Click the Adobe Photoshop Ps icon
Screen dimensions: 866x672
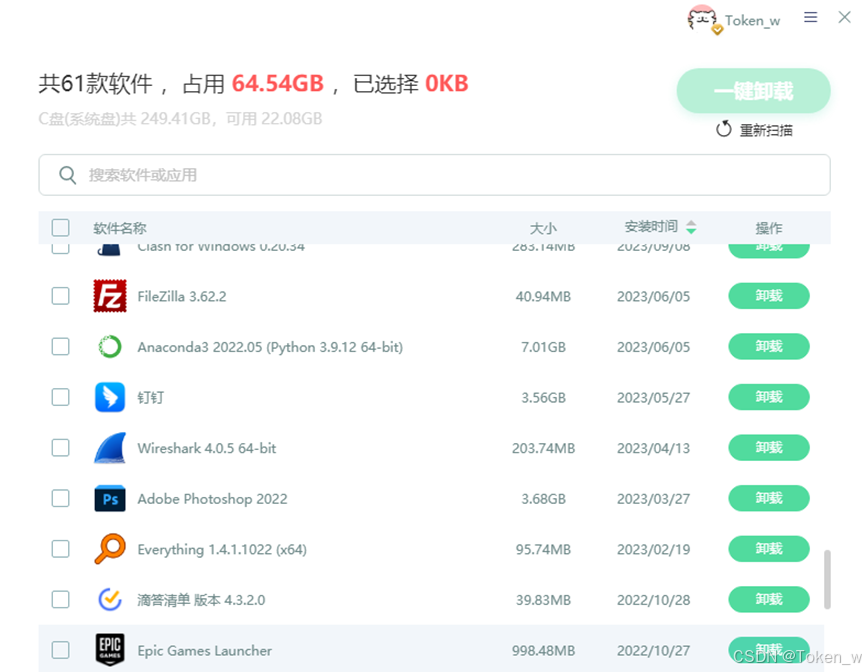coord(109,499)
